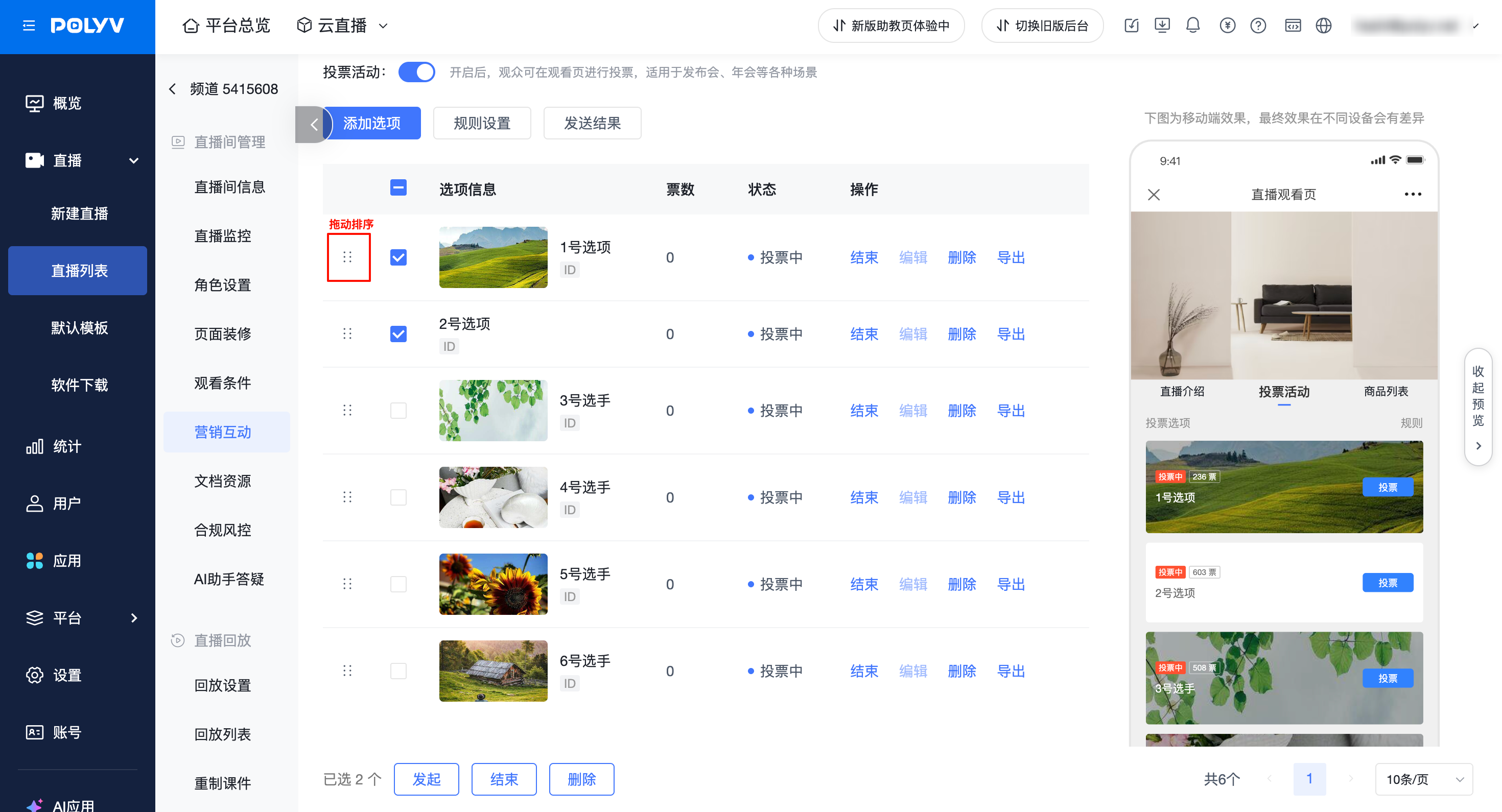1502x812 pixels.
Task: Click the 1号选项 landscape thumbnail in the table
Action: click(494, 257)
